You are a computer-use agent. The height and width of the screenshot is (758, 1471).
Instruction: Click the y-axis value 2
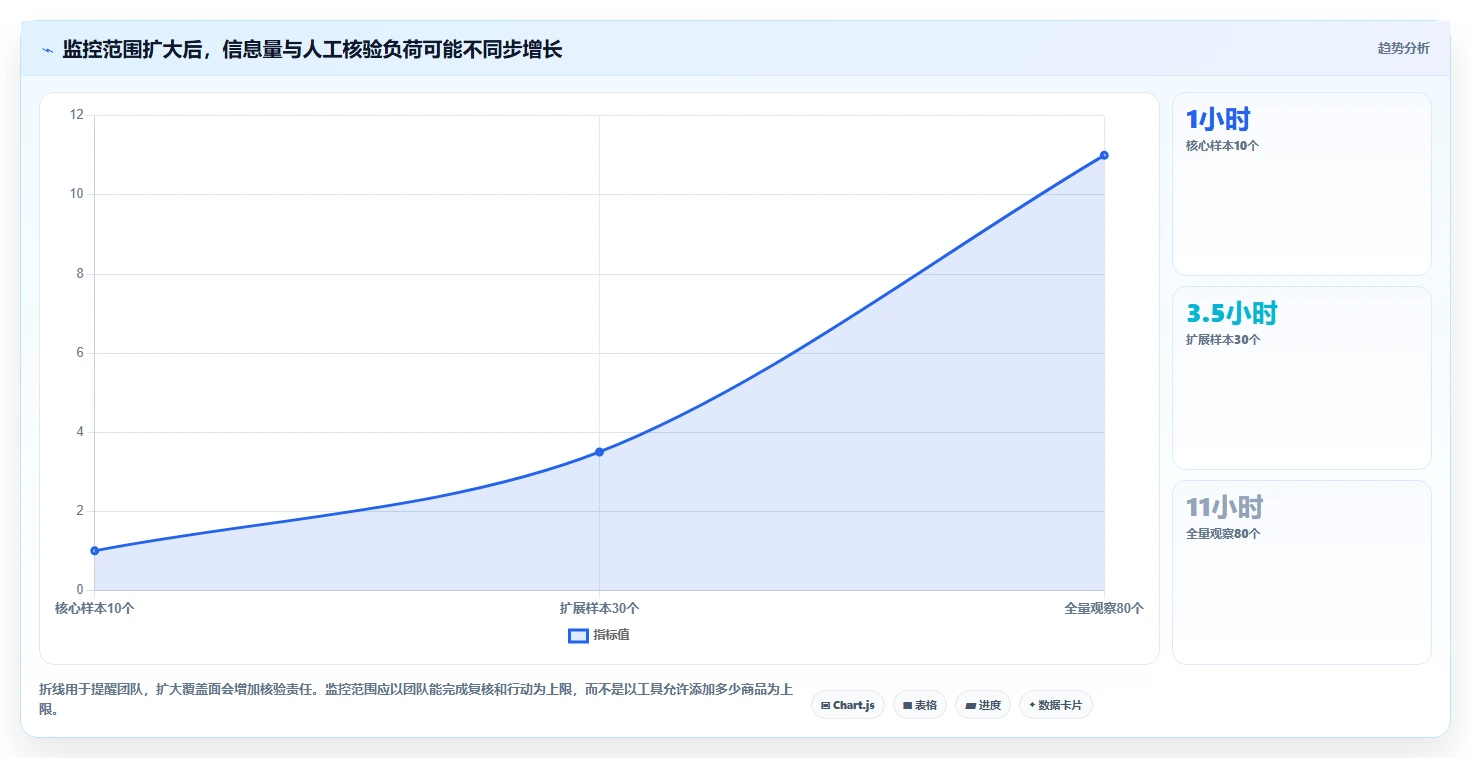point(80,511)
